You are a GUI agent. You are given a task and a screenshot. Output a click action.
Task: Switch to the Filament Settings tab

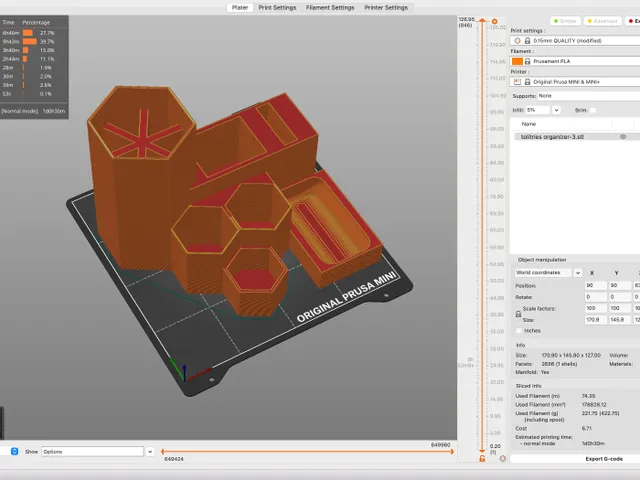click(330, 7)
